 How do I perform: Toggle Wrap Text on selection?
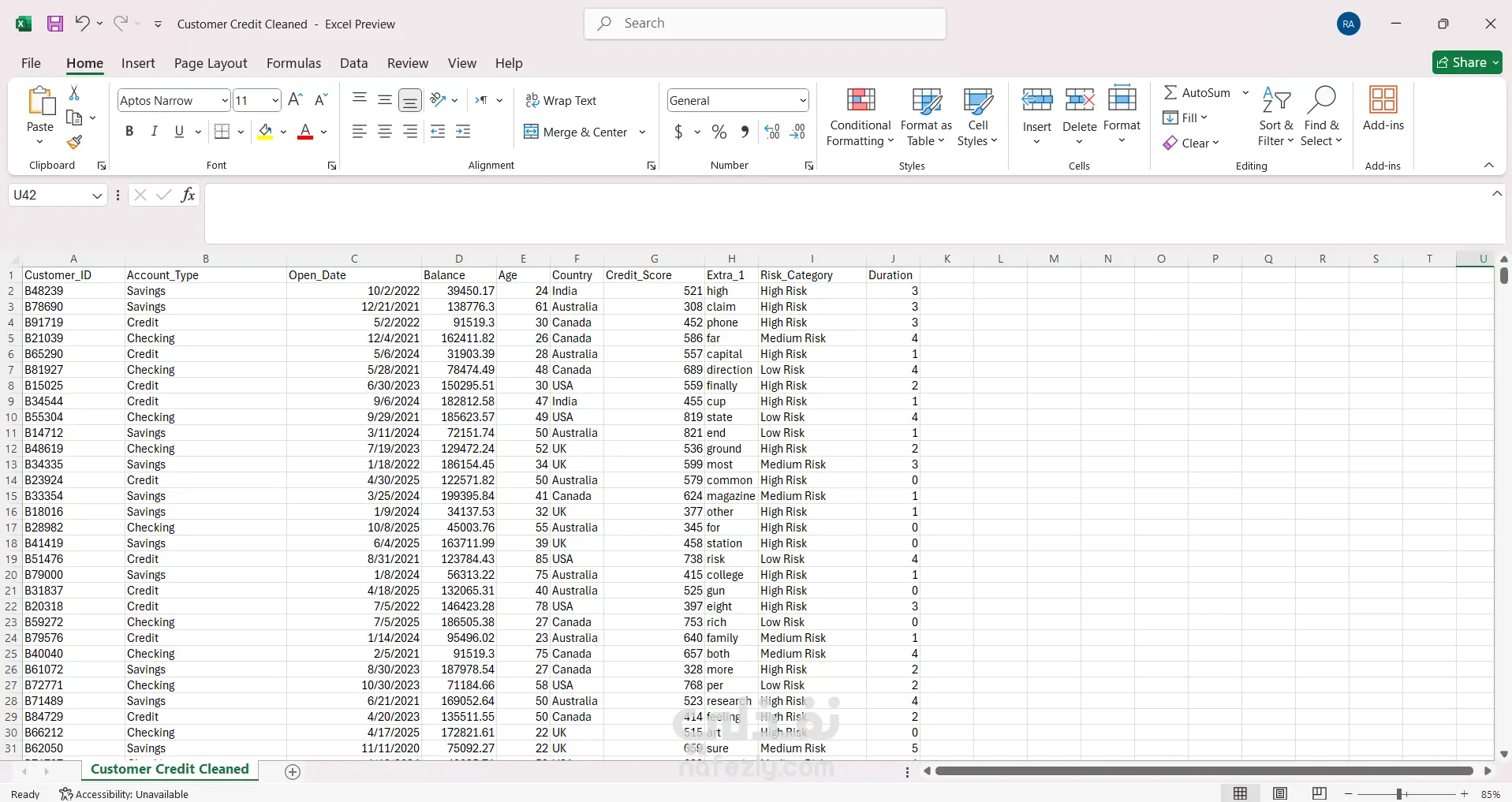pos(561,101)
